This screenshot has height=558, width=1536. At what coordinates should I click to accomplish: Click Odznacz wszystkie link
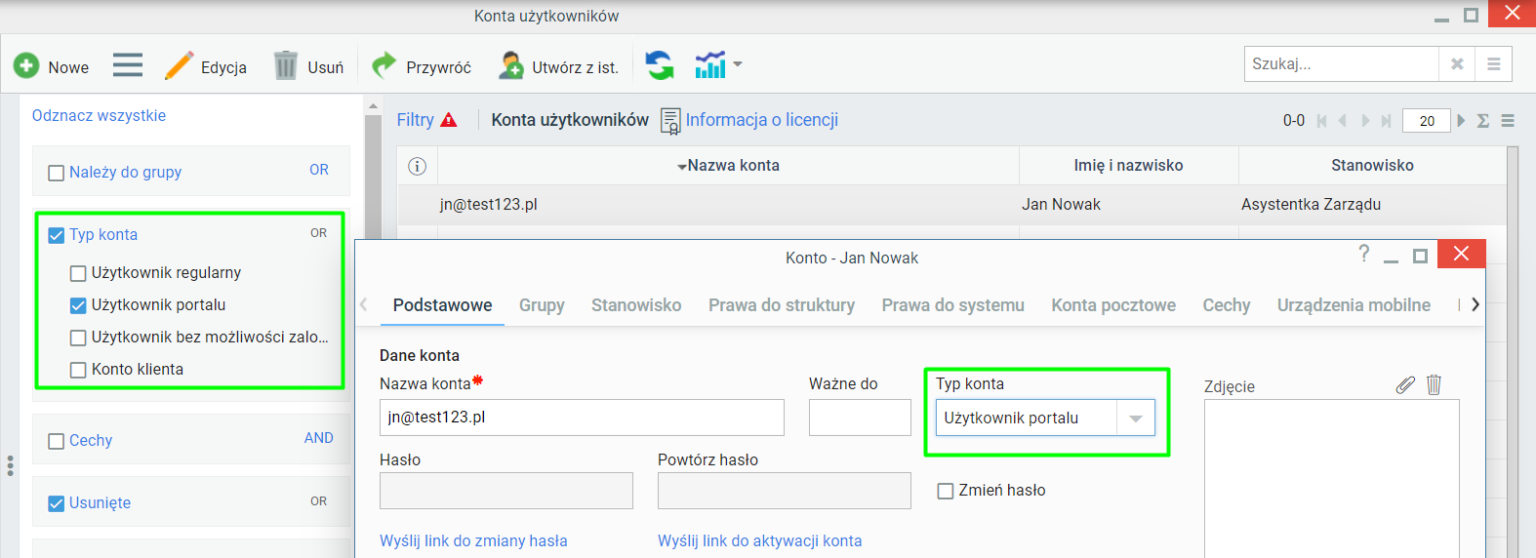point(99,115)
